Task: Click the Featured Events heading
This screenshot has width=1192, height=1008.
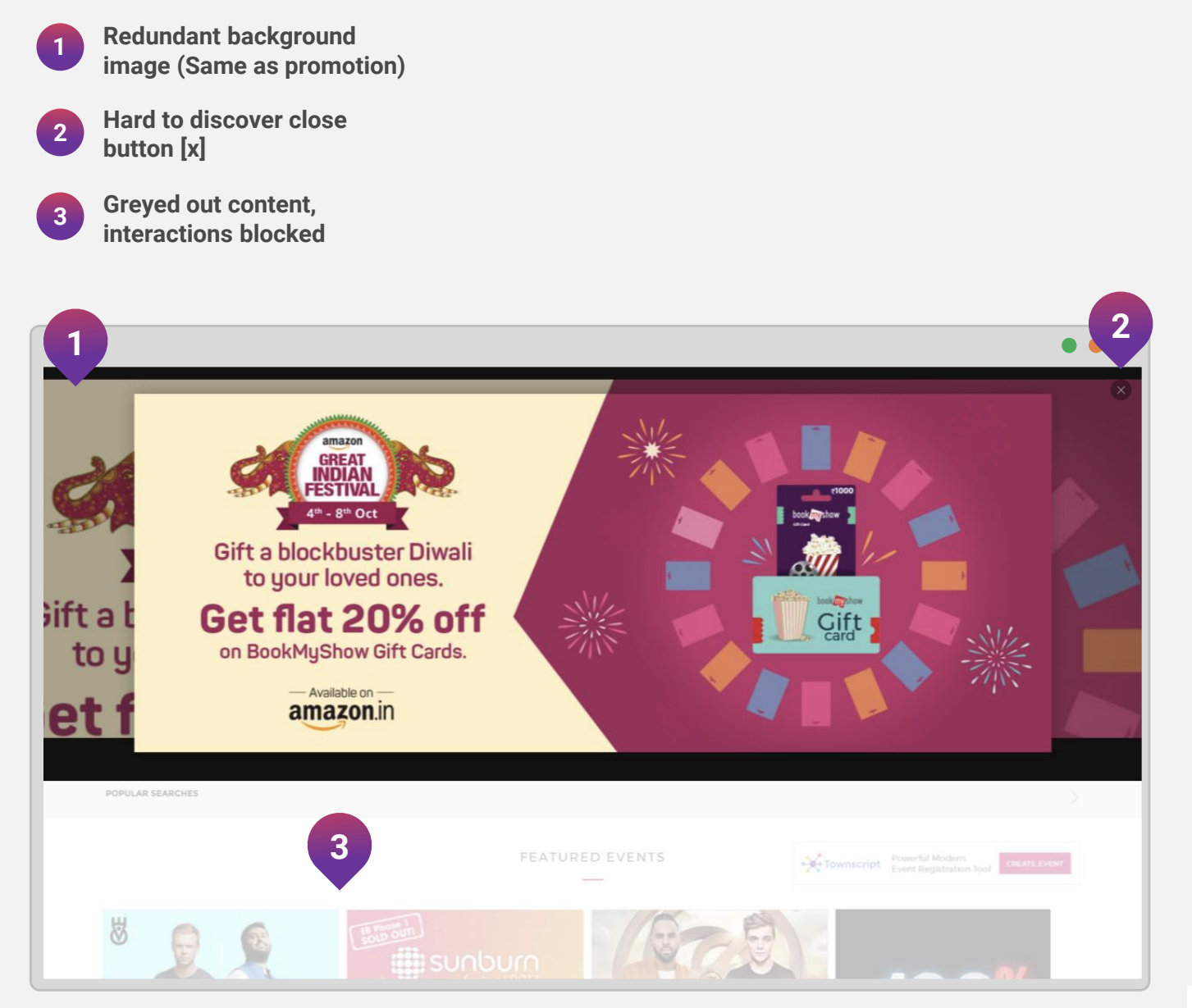Action: (592, 857)
